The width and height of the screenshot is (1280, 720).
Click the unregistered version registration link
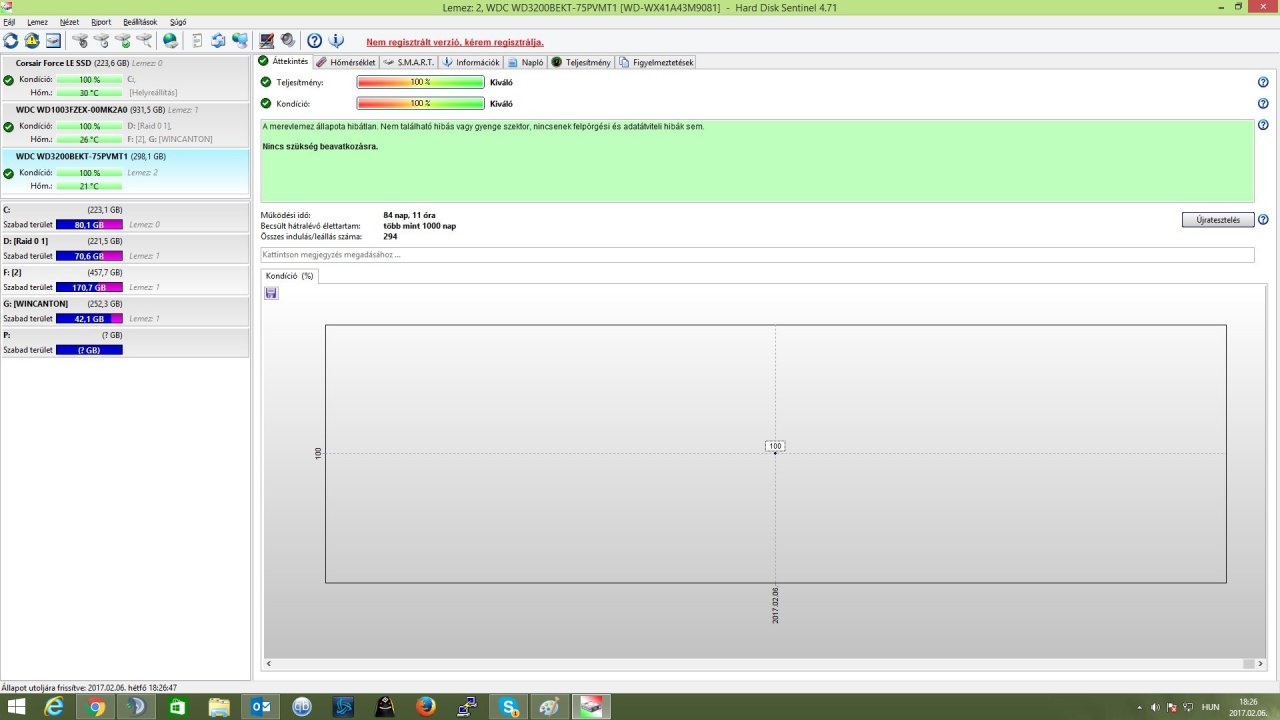coord(455,42)
